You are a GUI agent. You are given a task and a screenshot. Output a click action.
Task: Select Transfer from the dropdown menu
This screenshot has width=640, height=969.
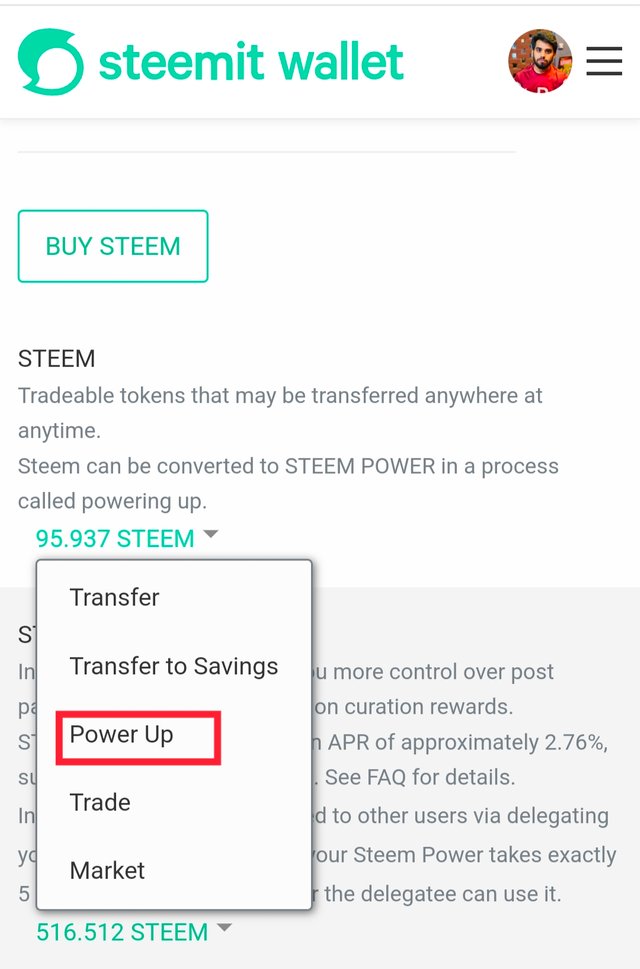coord(115,598)
